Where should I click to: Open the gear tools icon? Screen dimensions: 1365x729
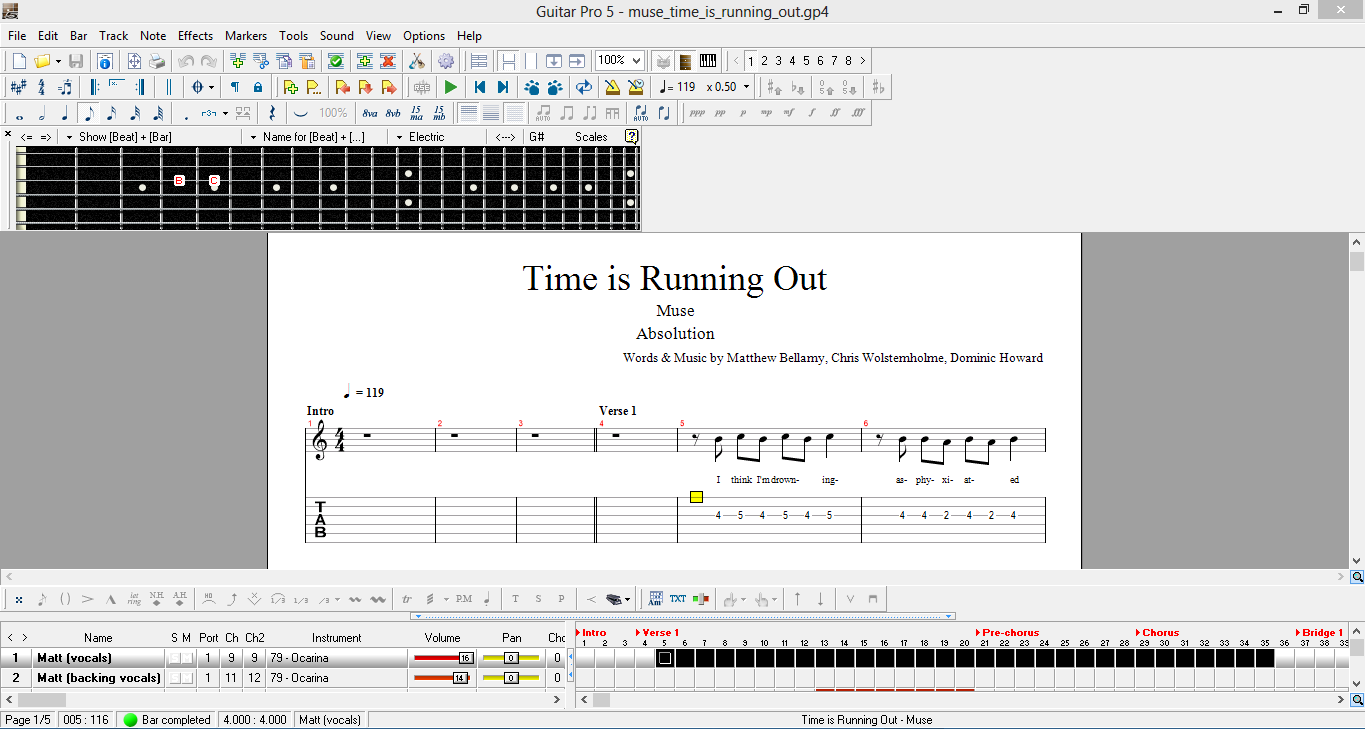point(446,61)
